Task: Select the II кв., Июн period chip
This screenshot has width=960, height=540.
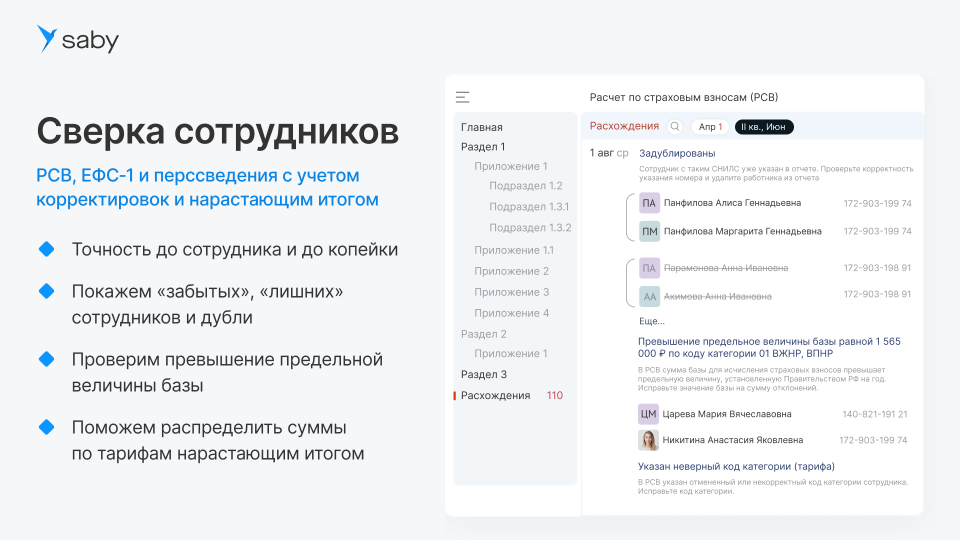Action: tap(763, 127)
